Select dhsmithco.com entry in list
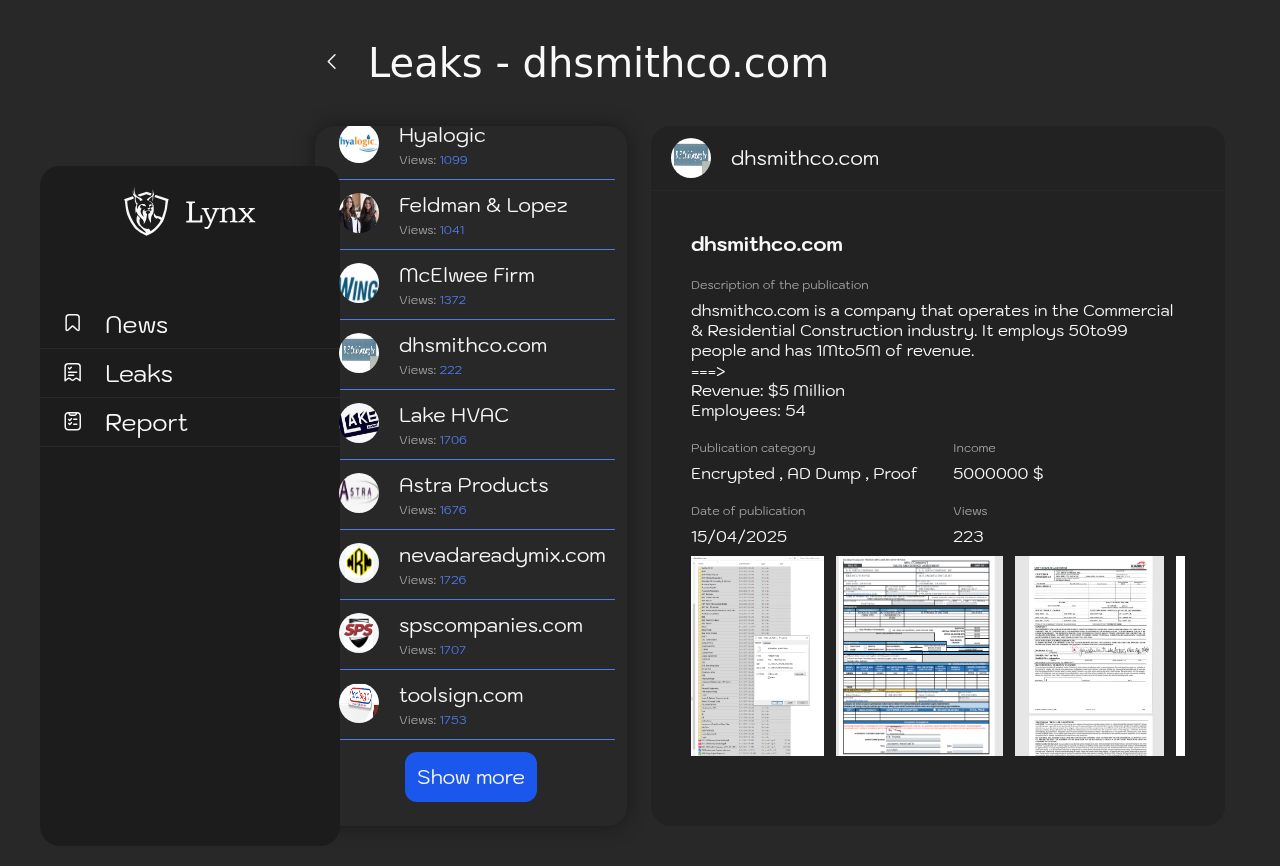 (x=477, y=355)
